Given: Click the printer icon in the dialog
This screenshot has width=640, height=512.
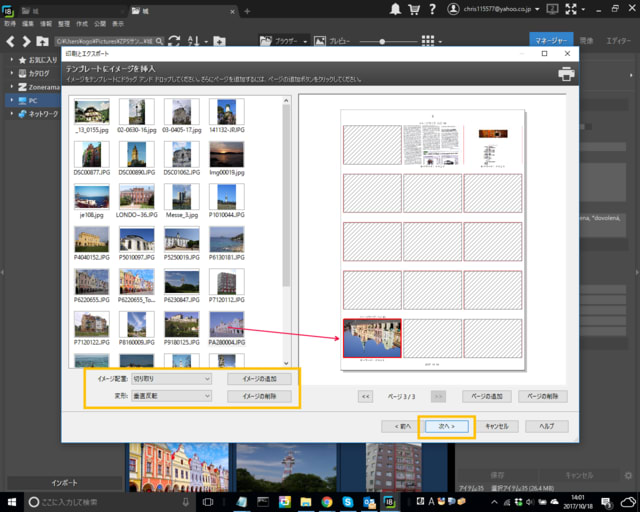Looking at the screenshot, I should pyautogui.click(x=566, y=74).
